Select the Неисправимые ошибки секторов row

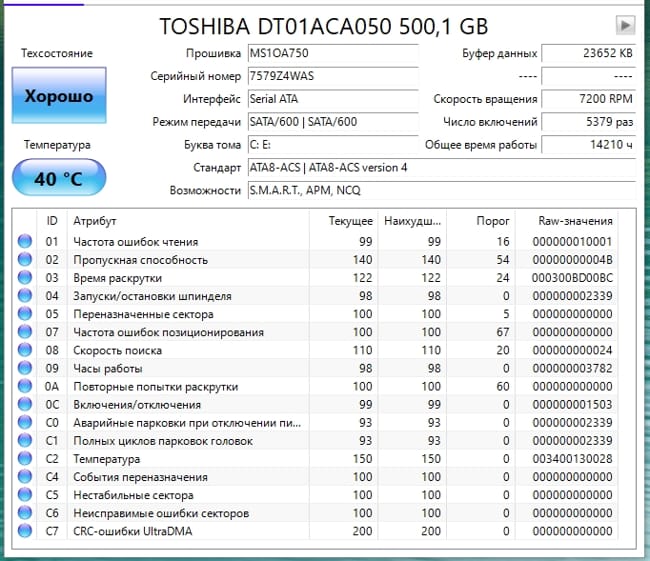[x=315, y=513]
